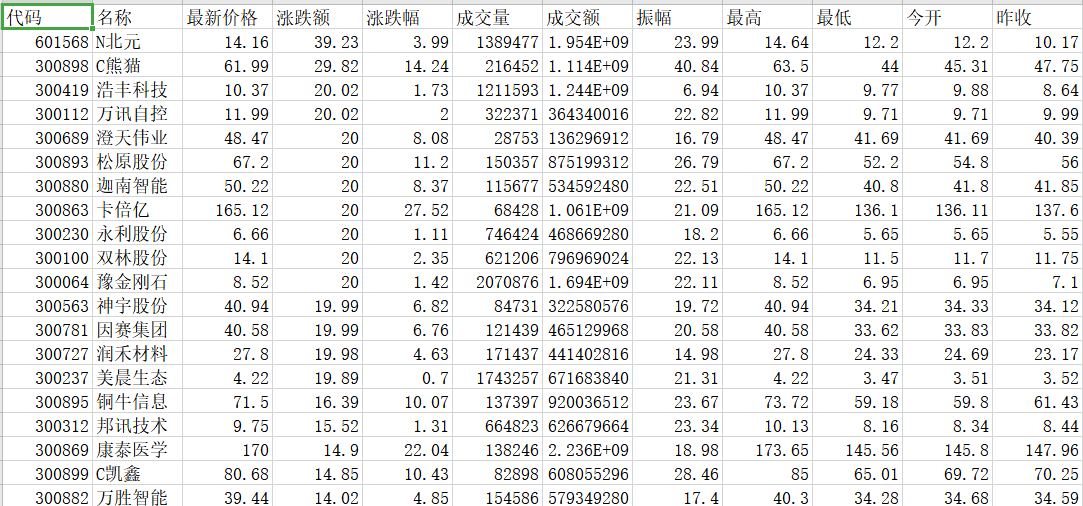Image resolution: width=1083 pixels, height=506 pixels.
Task: Select the 名称 header cell
Action: pos(138,17)
